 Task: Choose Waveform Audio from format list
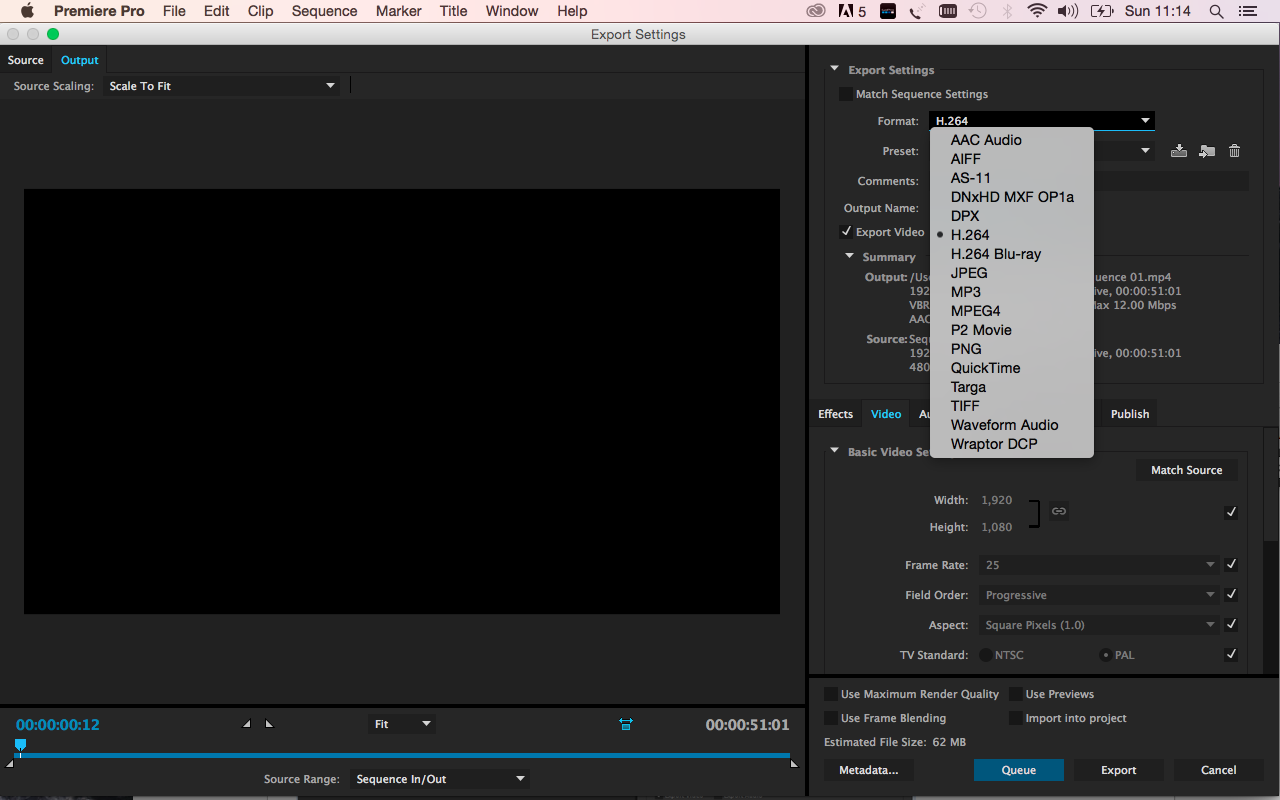[x=1011, y=425]
